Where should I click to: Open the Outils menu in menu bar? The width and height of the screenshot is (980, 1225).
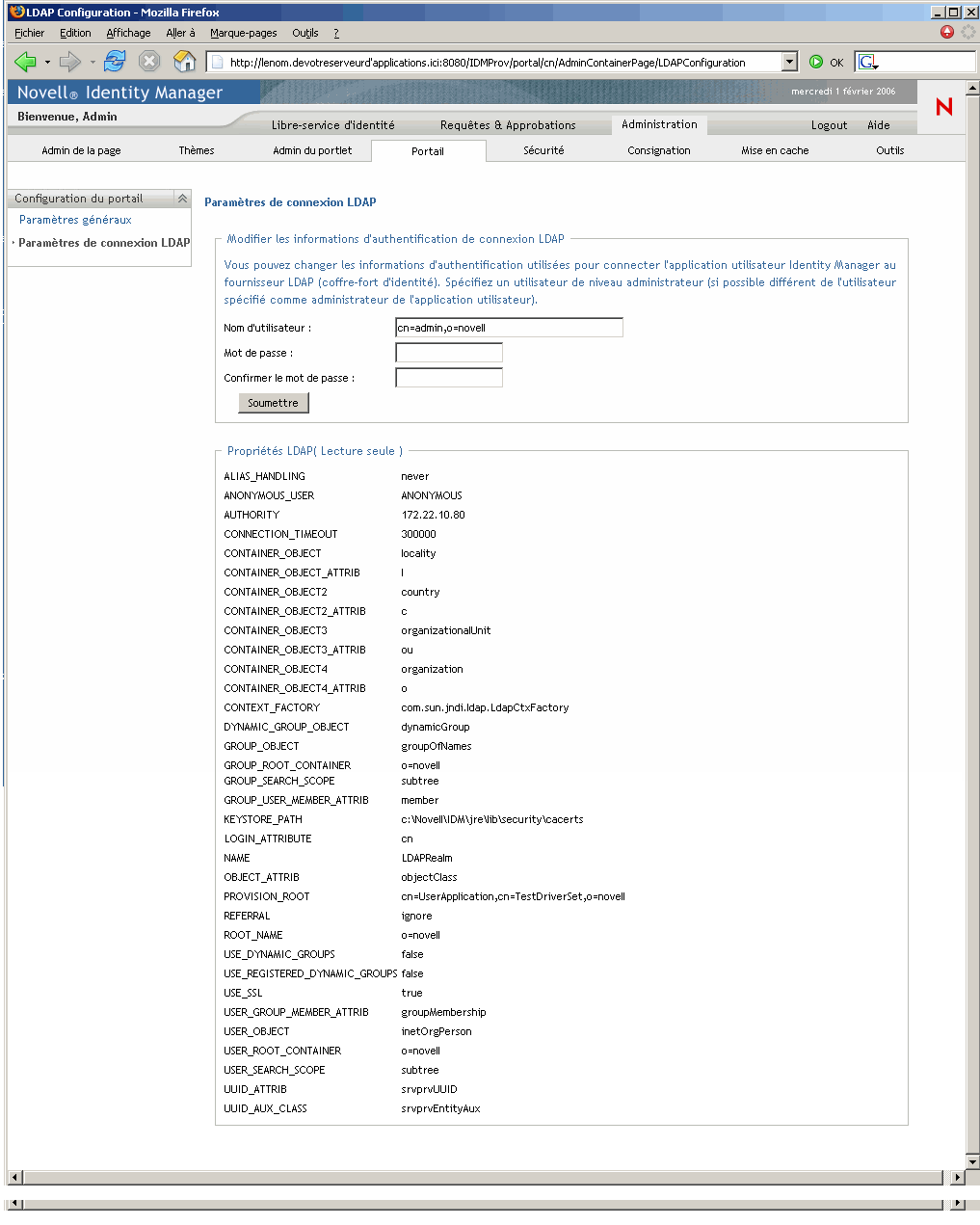305,33
